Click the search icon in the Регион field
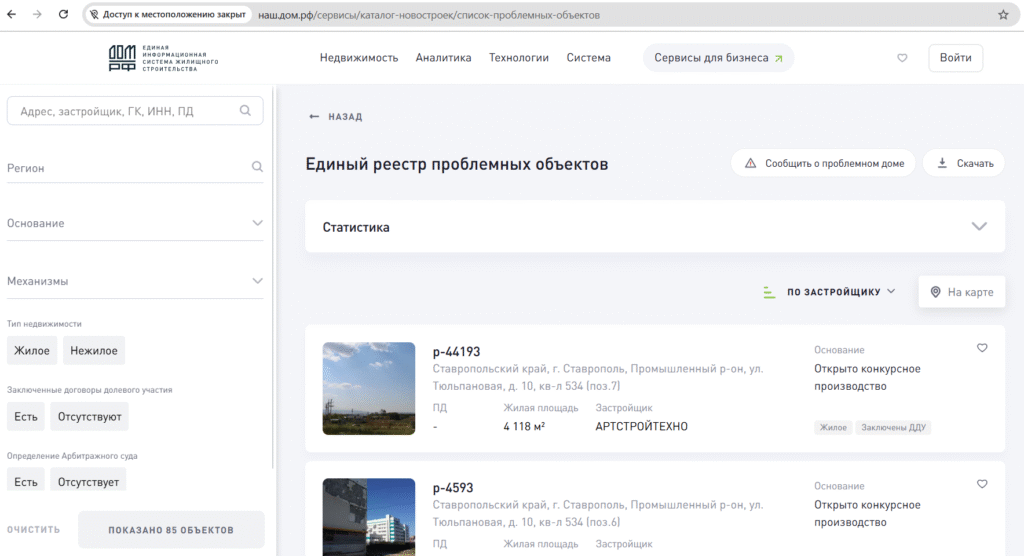1024x556 pixels. [x=257, y=168]
